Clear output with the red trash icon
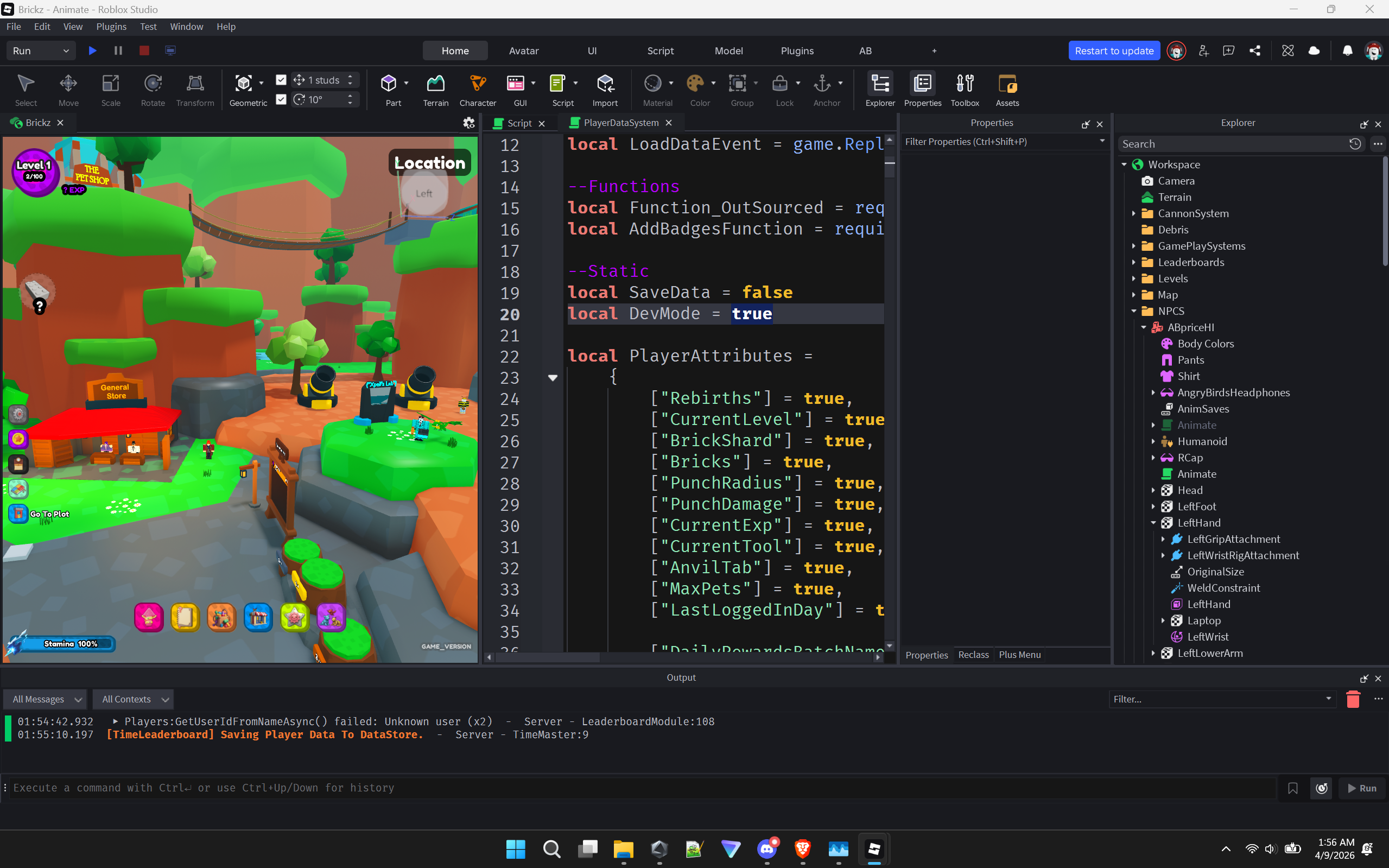Viewport: 1389px width, 868px height. click(1353, 699)
